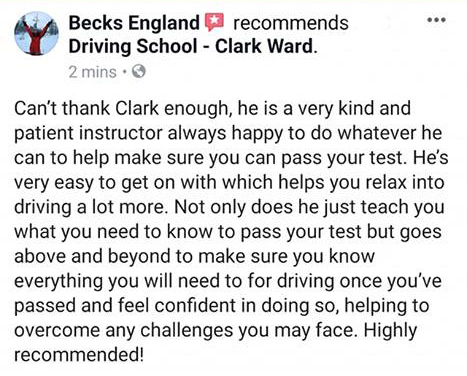
Task: Click the 2 mins timestamp
Action: click(x=93, y=72)
